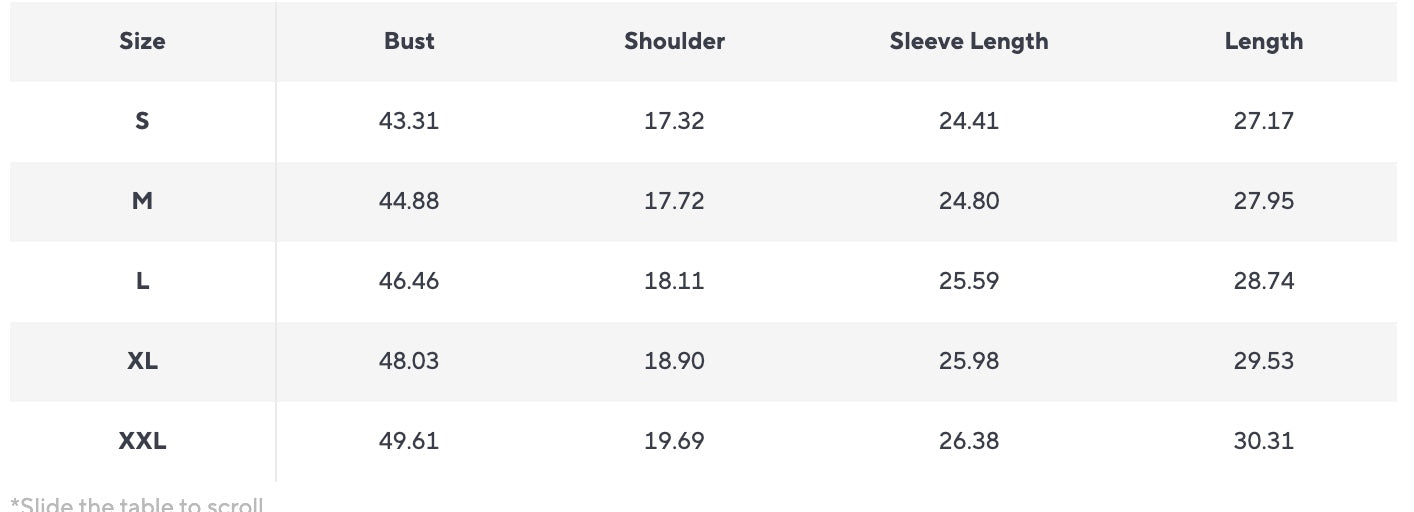Select the S size row label
The image size is (1414, 512).
coord(142,121)
